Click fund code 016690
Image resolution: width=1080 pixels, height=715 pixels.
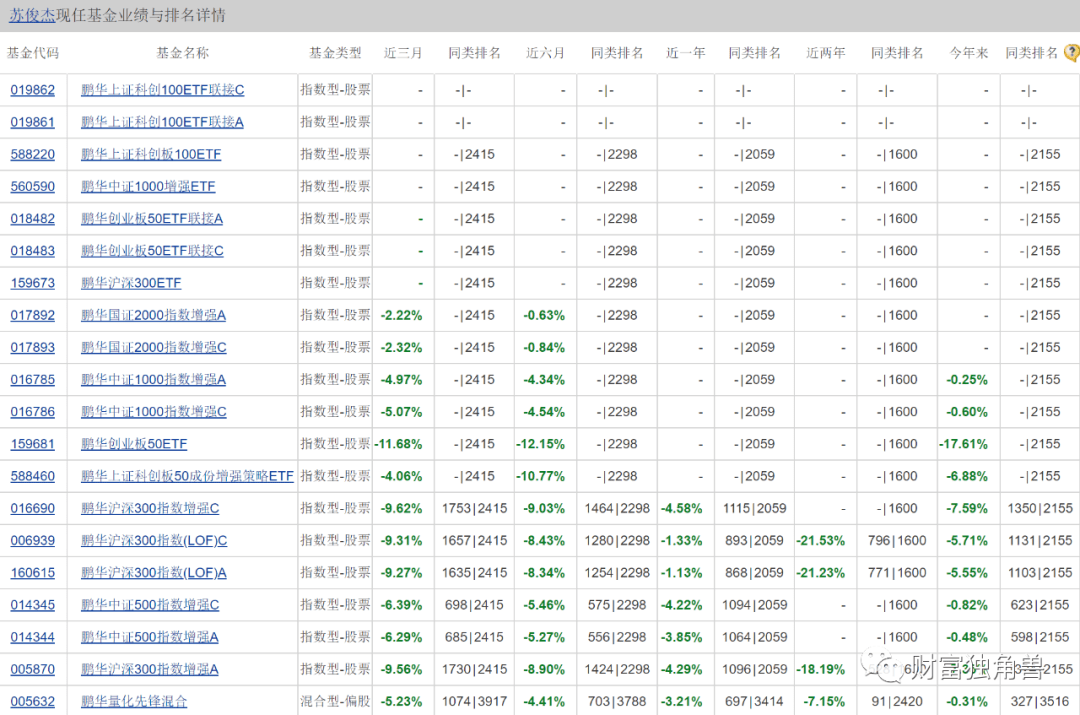(33, 508)
